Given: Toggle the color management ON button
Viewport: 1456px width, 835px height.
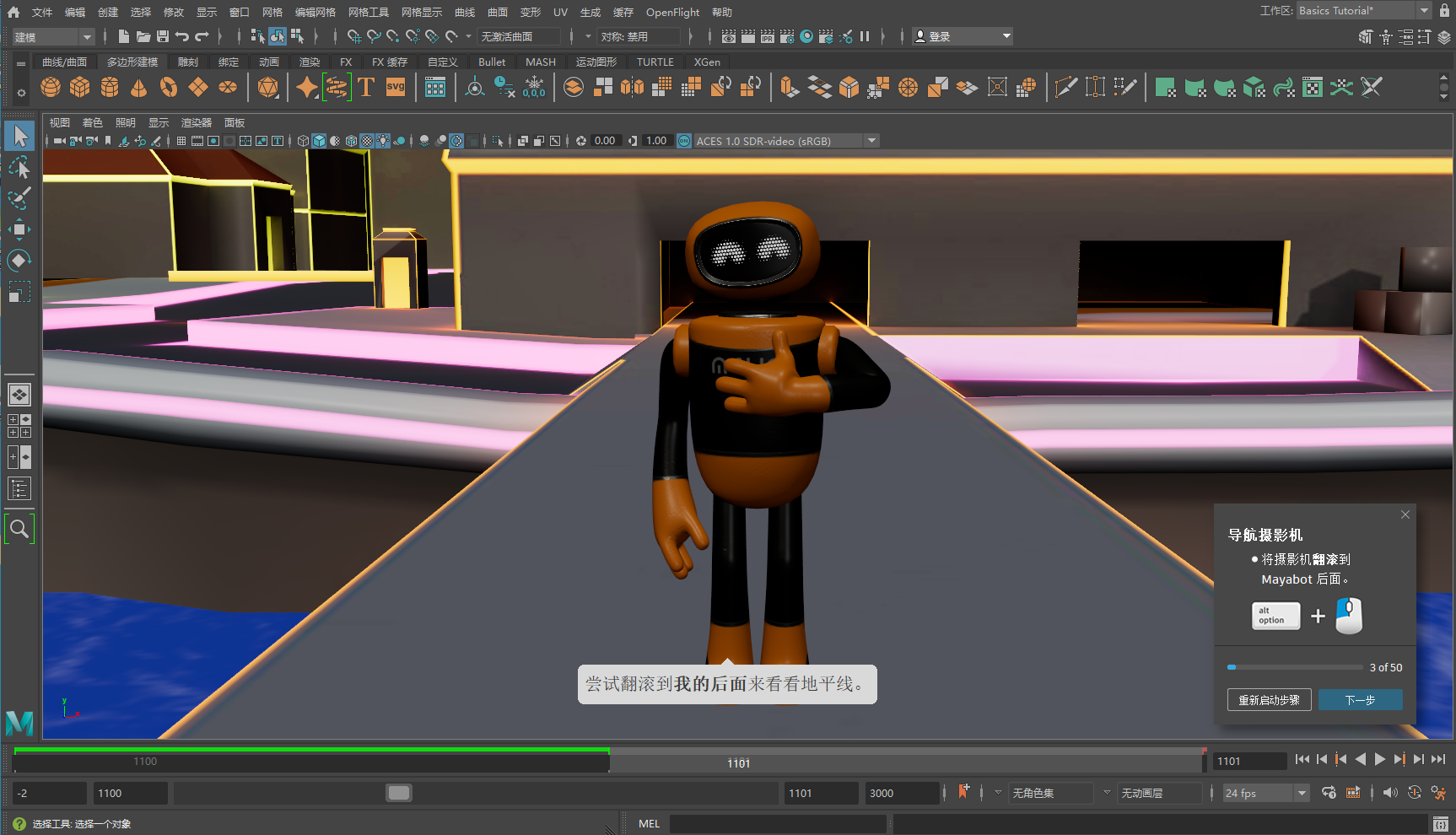Looking at the screenshot, I should [x=684, y=141].
